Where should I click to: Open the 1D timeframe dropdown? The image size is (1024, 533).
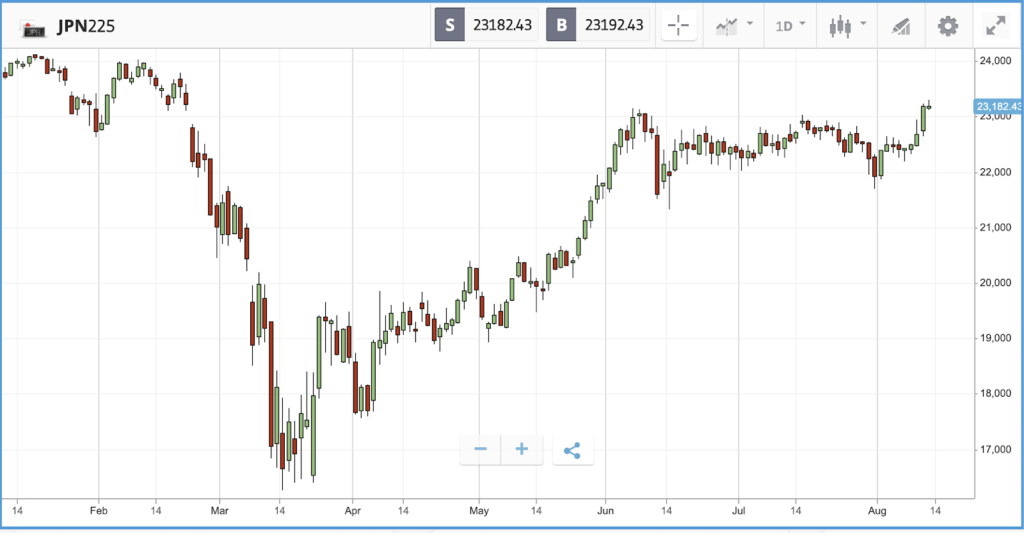tap(790, 26)
